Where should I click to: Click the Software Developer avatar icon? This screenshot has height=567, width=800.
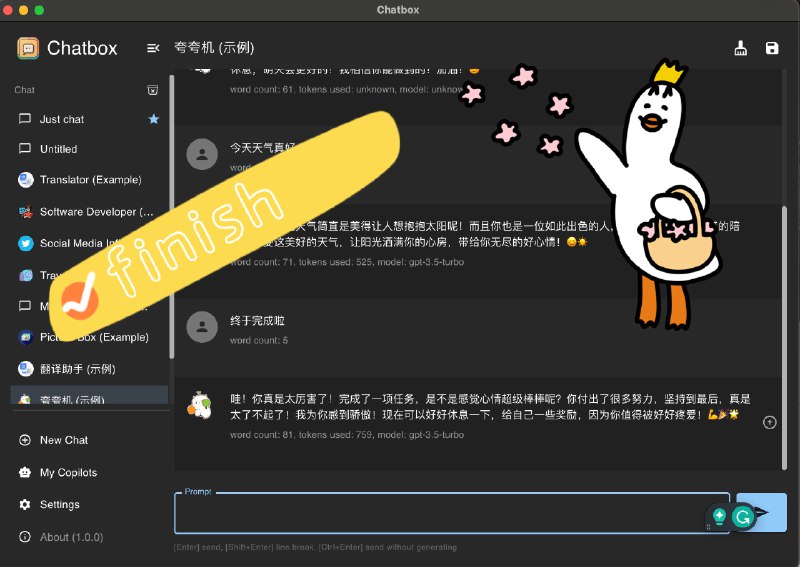(x=26, y=212)
